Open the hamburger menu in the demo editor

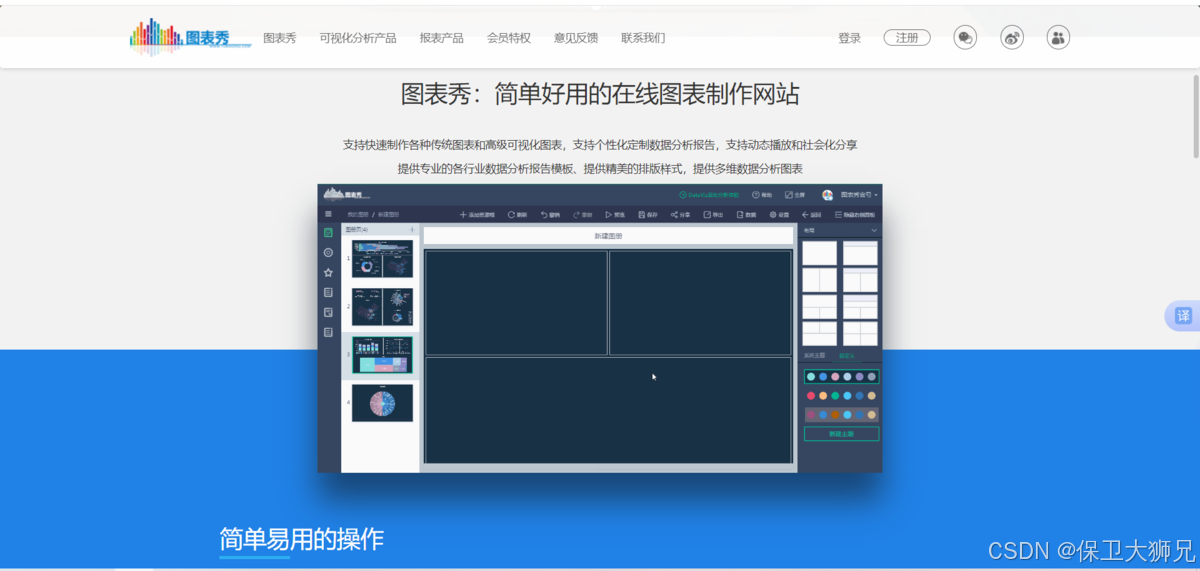coord(328,214)
